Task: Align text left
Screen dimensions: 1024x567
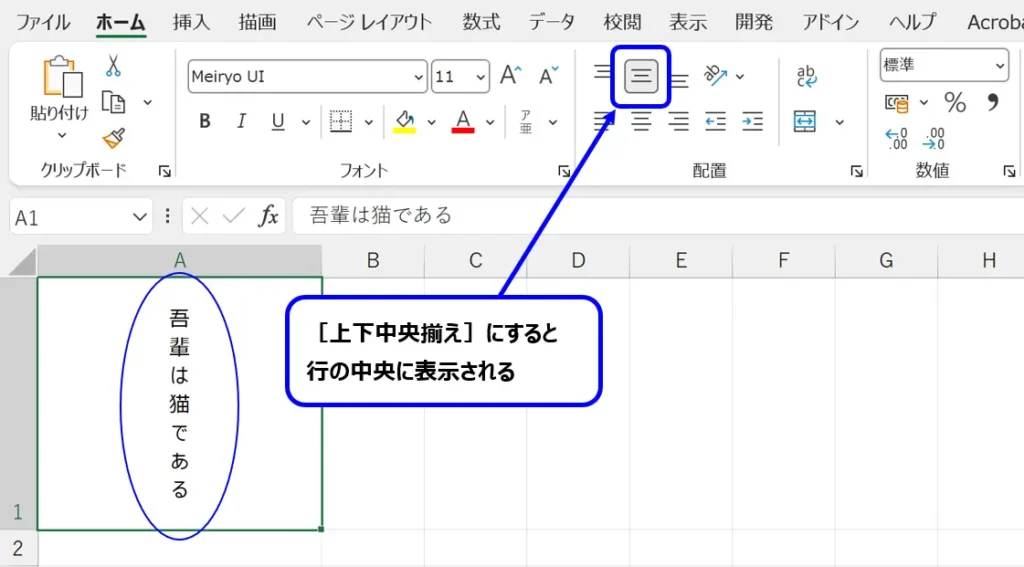Action: (x=603, y=122)
